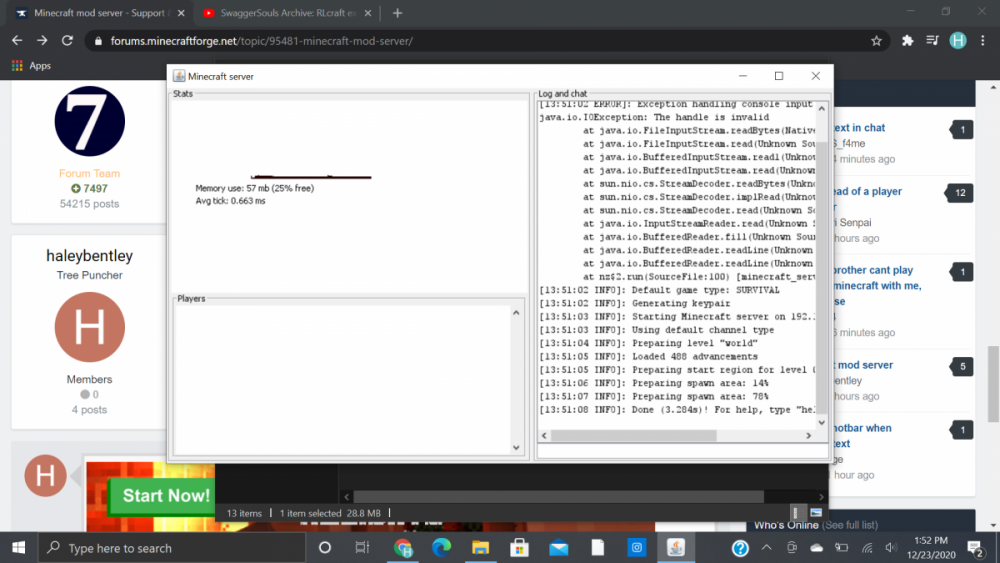Open the Mail app on the taskbar
The image size is (1000, 563).
(558, 548)
